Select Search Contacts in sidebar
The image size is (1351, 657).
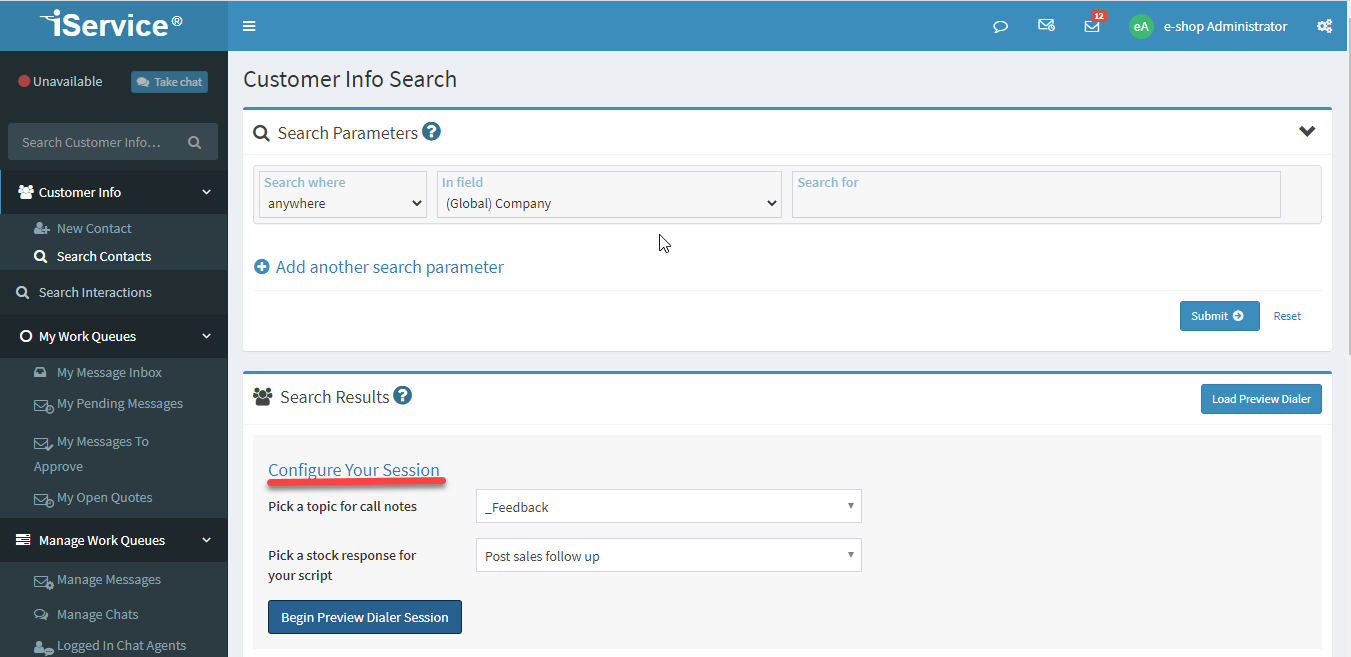click(104, 256)
